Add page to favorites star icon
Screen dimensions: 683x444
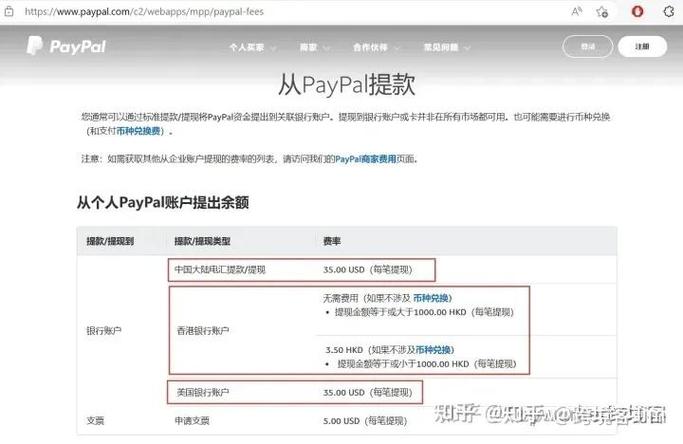(x=602, y=12)
